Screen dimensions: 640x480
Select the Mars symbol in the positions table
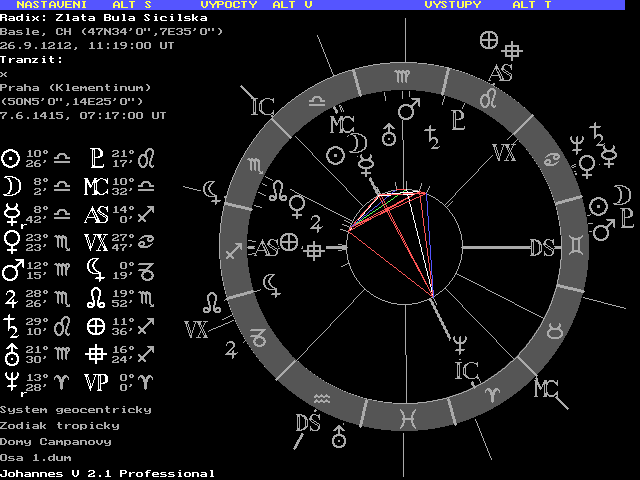pos(11,269)
